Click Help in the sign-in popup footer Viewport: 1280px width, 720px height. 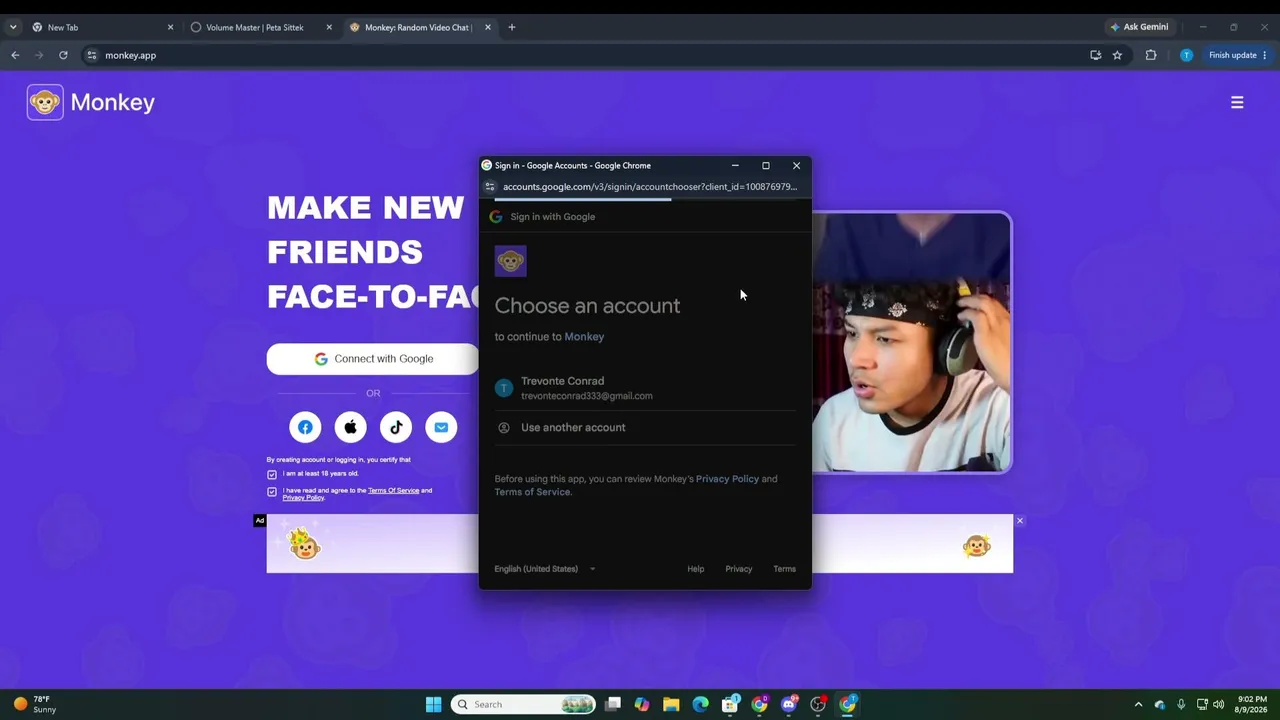pyautogui.click(x=696, y=569)
